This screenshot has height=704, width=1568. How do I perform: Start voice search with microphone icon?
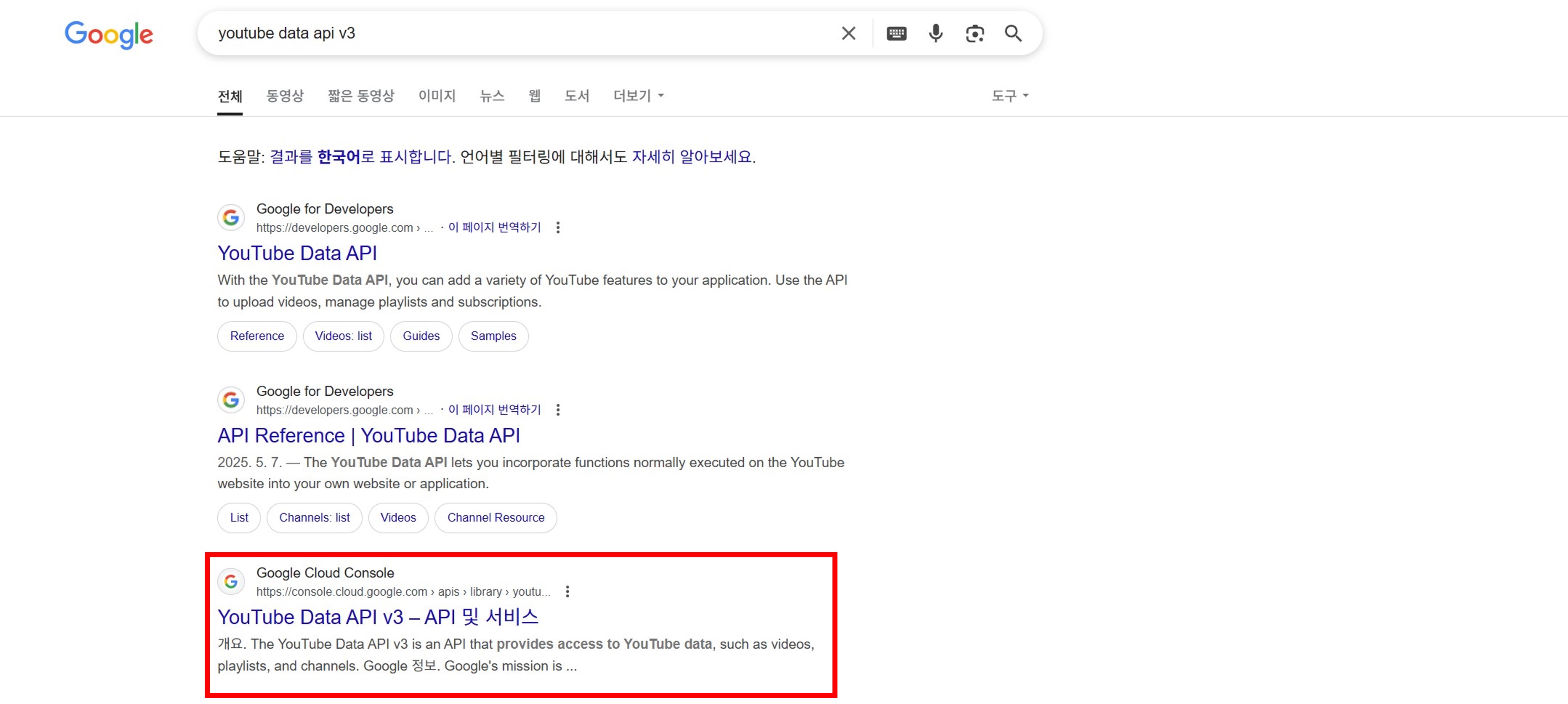pos(935,34)
